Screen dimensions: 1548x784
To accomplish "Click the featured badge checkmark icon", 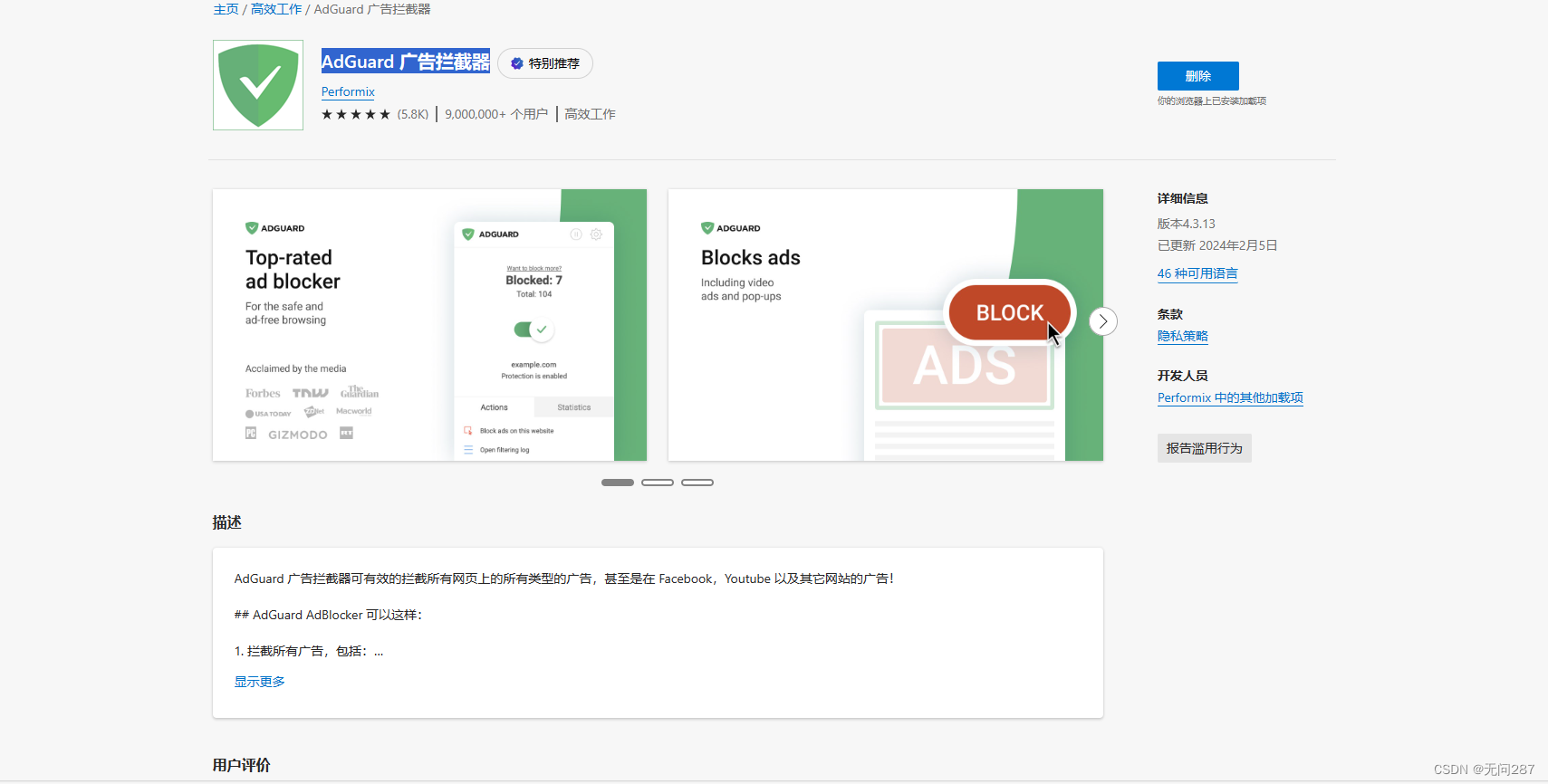I will coord(517,63).
